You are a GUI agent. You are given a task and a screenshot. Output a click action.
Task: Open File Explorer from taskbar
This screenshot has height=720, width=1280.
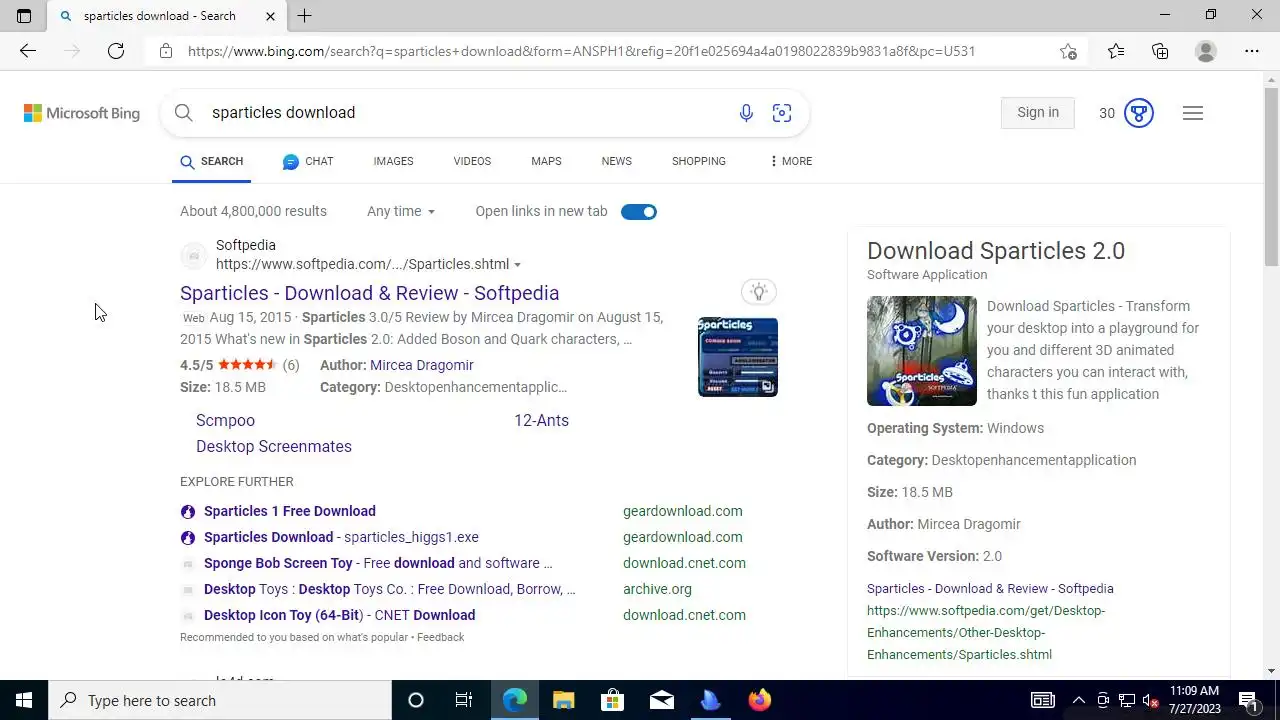[563, 700]
